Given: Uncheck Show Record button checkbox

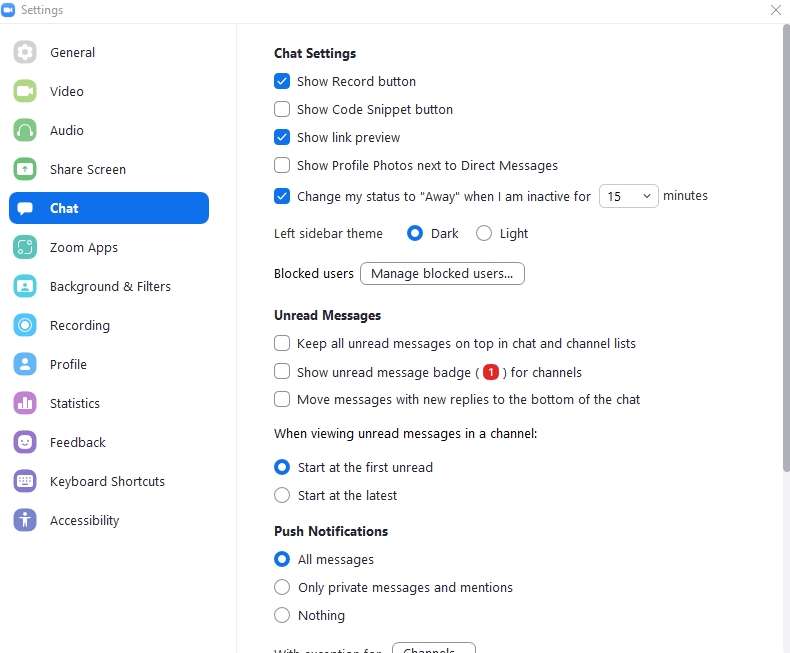Looking at the screenshot, I should coord(282,81).
